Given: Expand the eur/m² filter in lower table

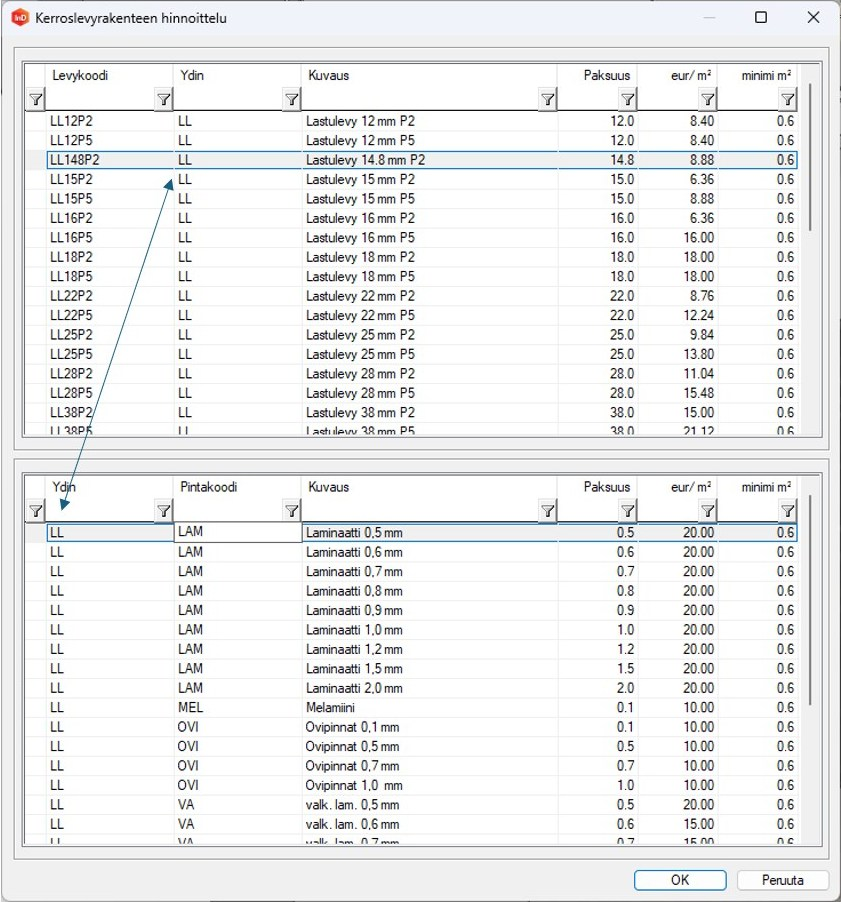Looking at the screenshot, I should pos(707,511).
